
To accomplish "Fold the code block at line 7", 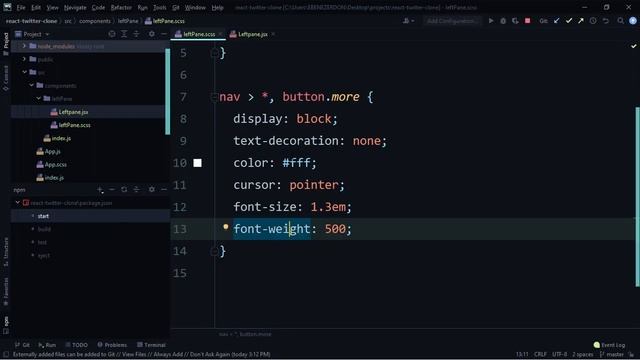I will pyautogui.click(x=214, y=97).
